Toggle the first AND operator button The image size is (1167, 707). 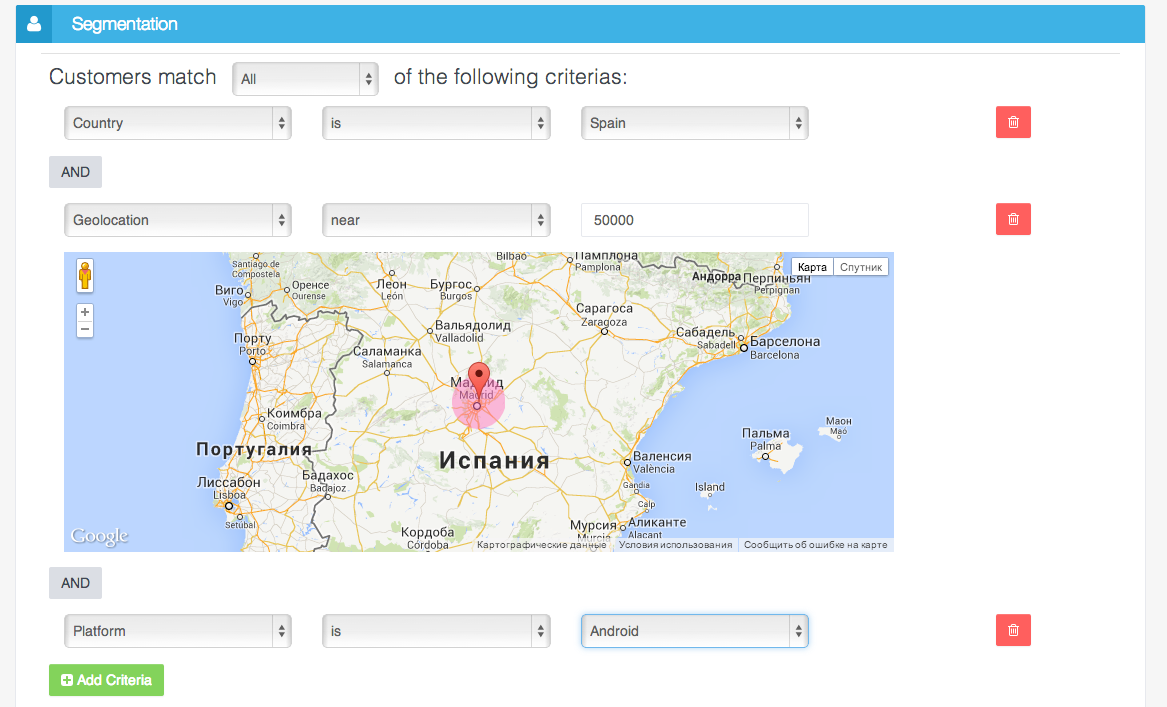point(75,172)
